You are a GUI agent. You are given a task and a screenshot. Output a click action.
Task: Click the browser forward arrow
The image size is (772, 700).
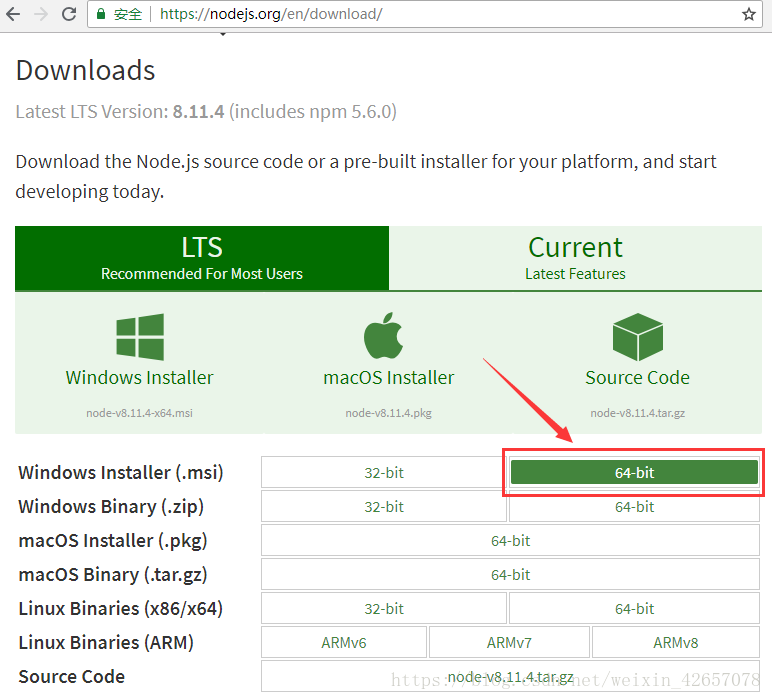coord(41,14)
